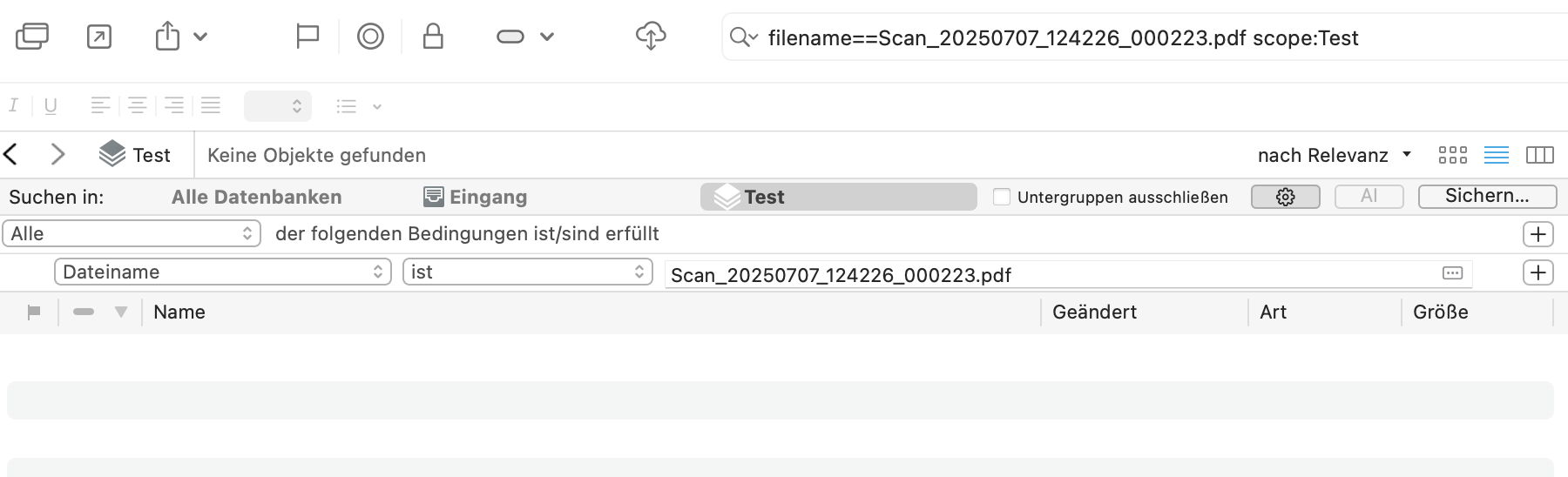Select Eingang search scope
This screenshot has height=477, width=1568.
(x=476, y=197)
